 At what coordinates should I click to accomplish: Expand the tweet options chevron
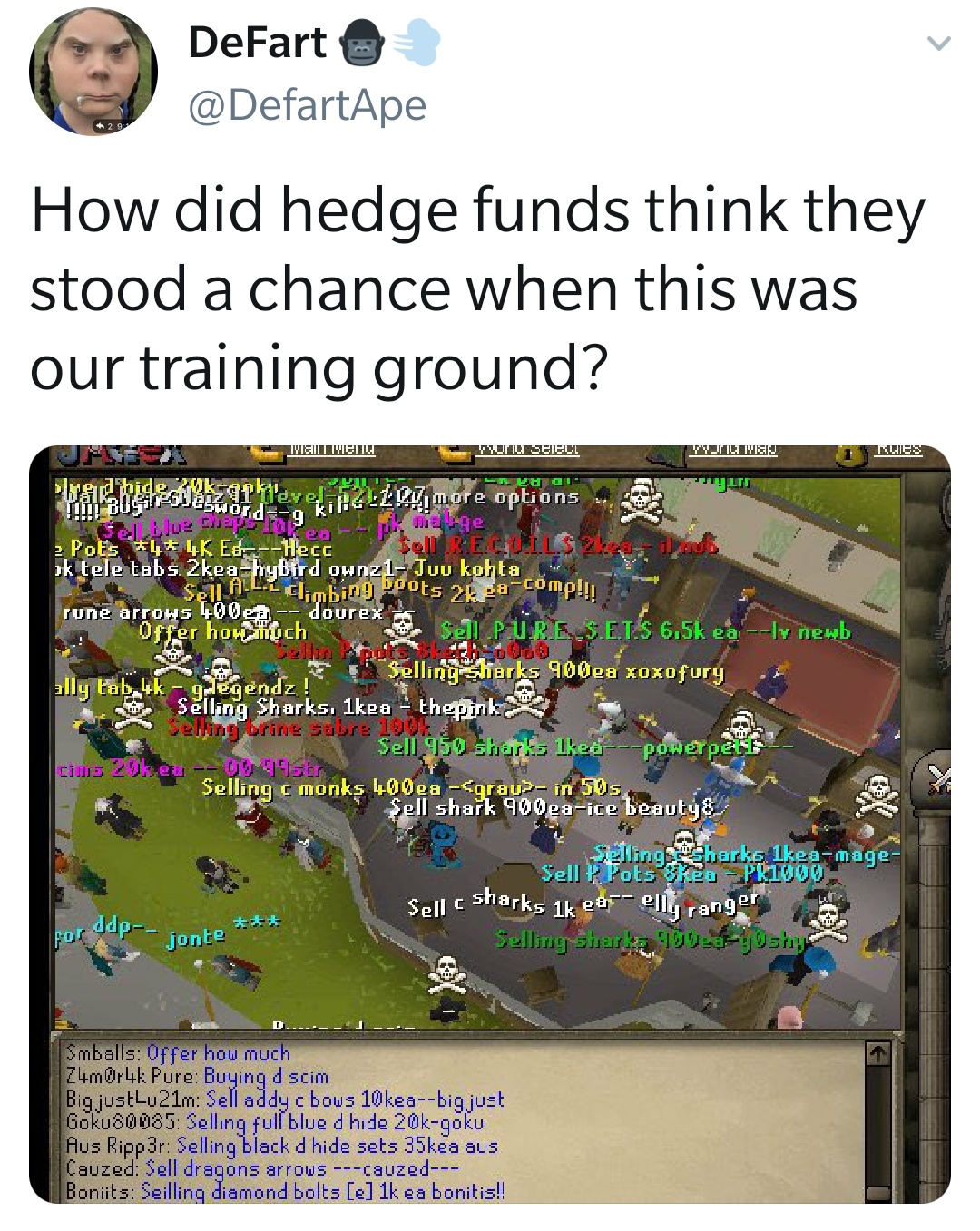coord(938,43)
